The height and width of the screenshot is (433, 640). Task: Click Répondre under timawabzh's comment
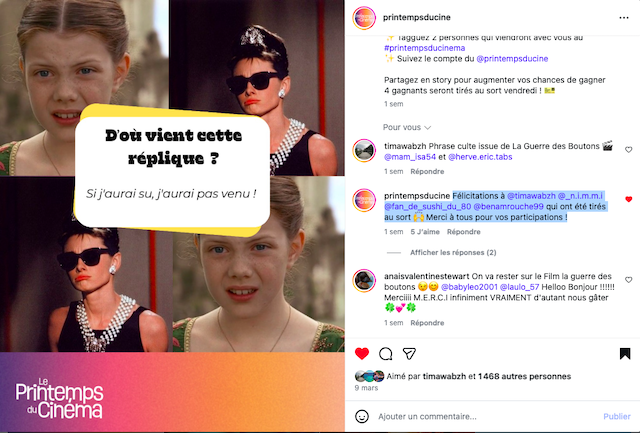(427, 171)
